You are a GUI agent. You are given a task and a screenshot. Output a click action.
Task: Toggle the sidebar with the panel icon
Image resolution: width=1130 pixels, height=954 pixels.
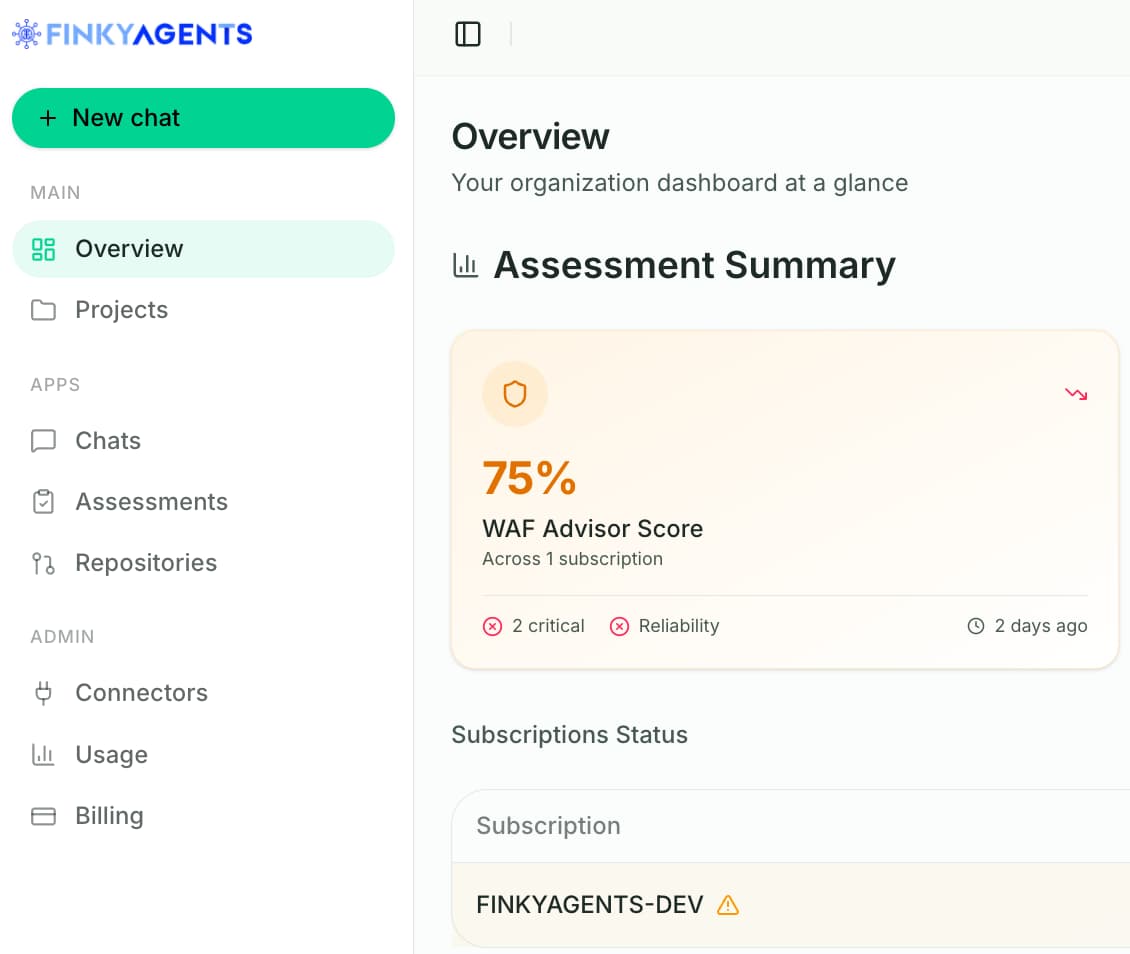pyautogui.click(x=468, y=33)
